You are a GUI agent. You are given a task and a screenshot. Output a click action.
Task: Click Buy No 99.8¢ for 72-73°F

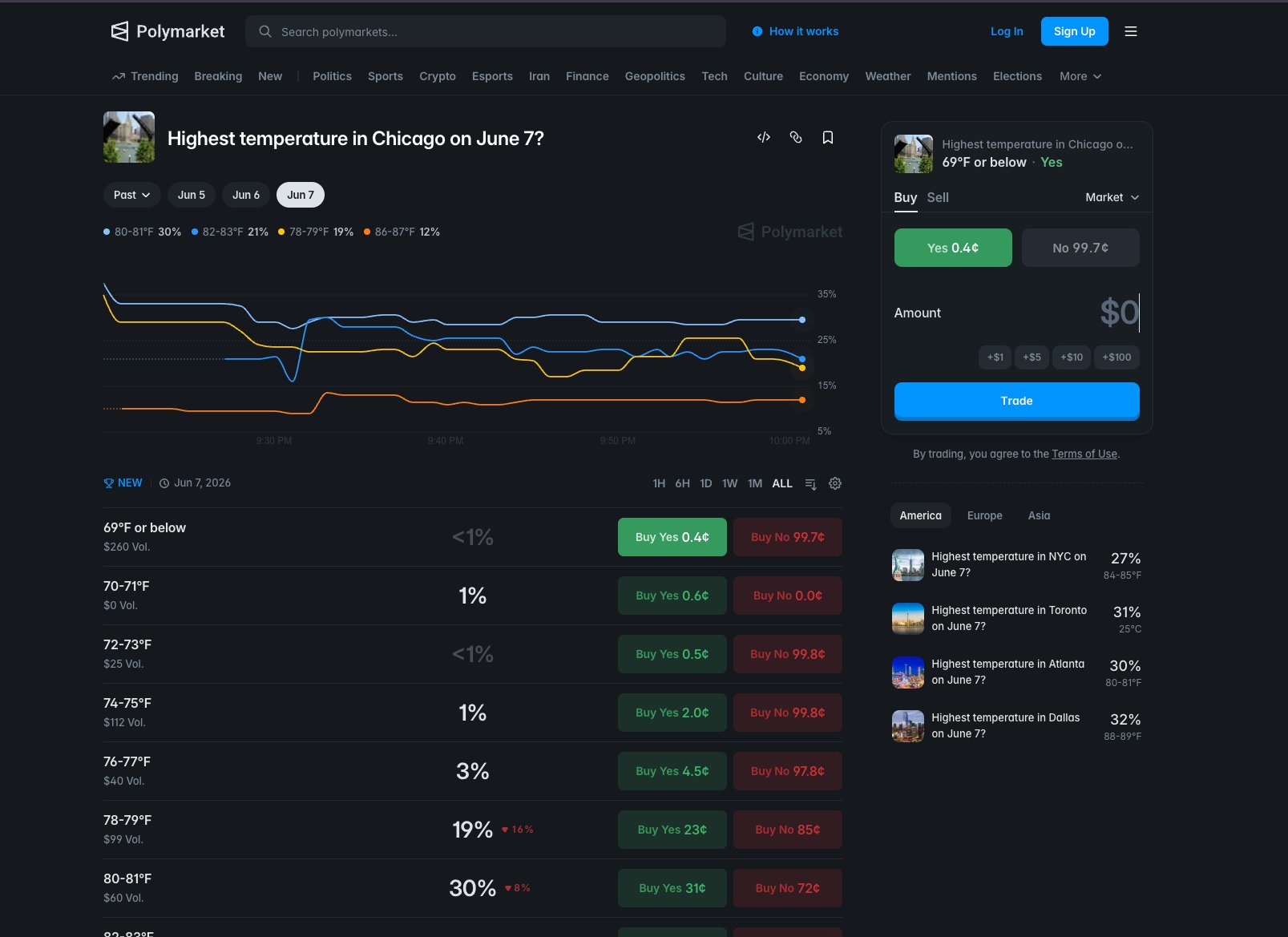click(788, 654)
